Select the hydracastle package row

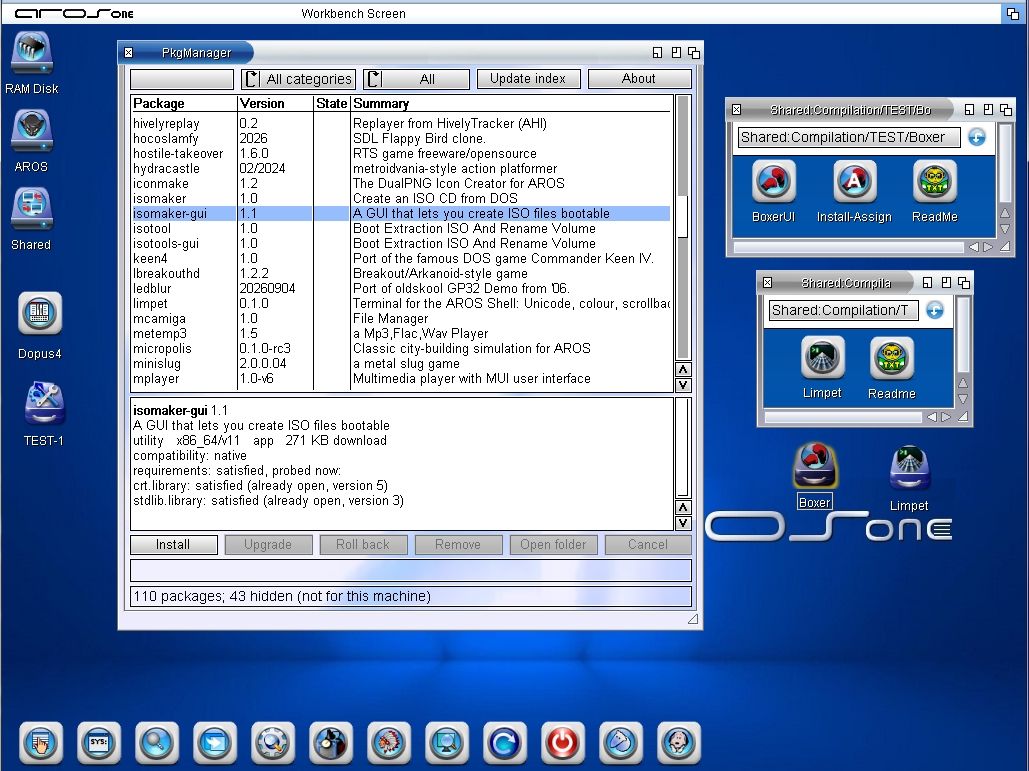coord(401,169)
